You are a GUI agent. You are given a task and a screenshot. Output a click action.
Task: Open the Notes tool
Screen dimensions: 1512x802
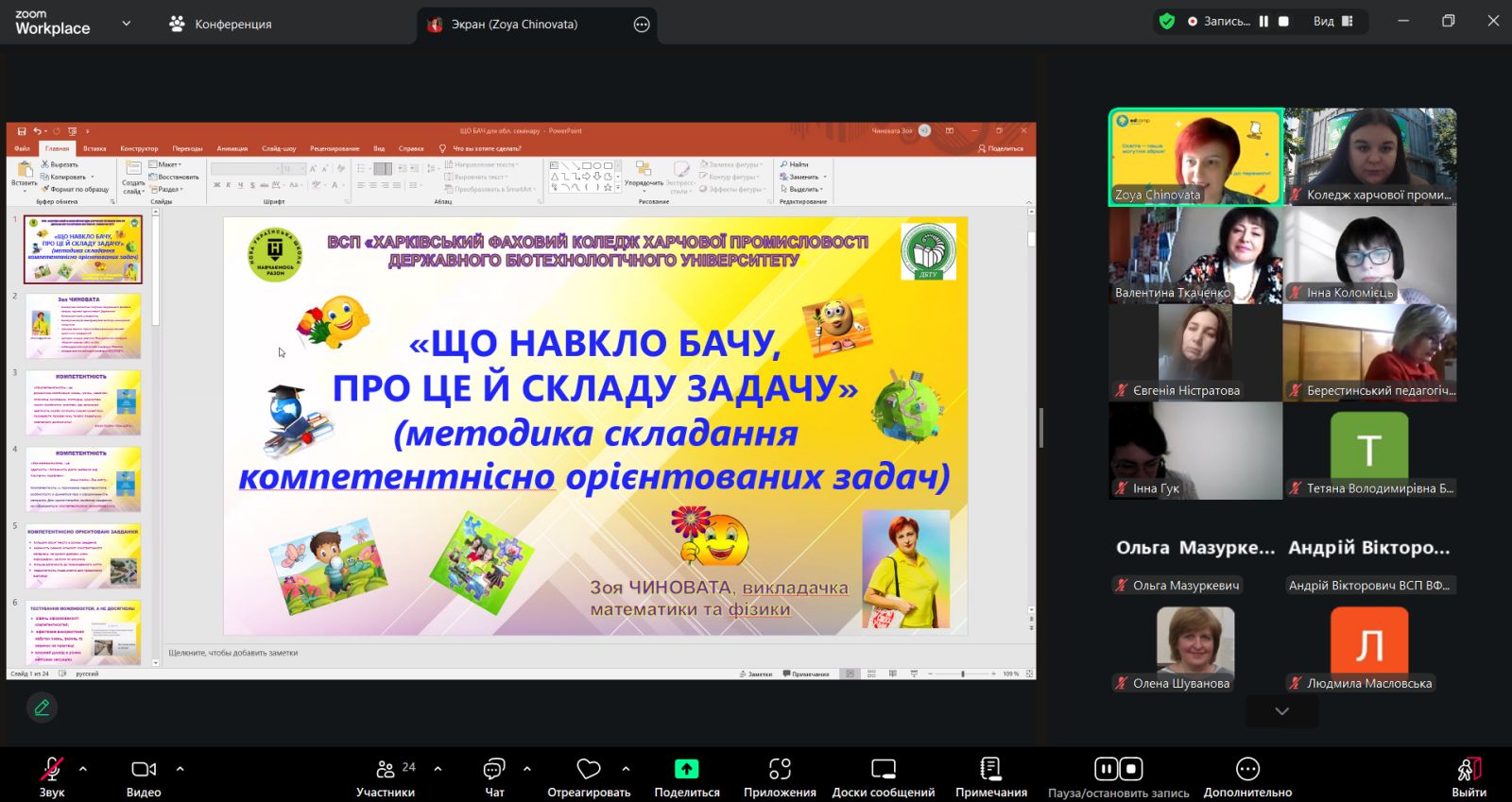pyautogui.click(x=990, y=777)
